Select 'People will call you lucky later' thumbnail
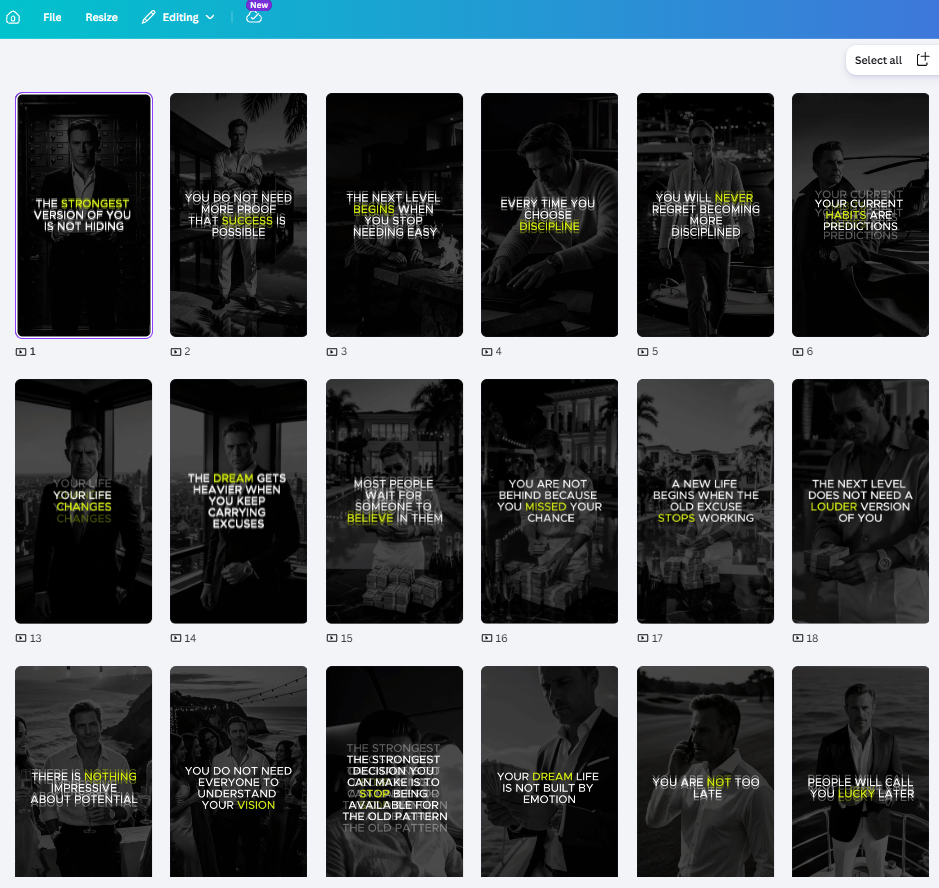The image size is (939, 888). coord(860,771)
